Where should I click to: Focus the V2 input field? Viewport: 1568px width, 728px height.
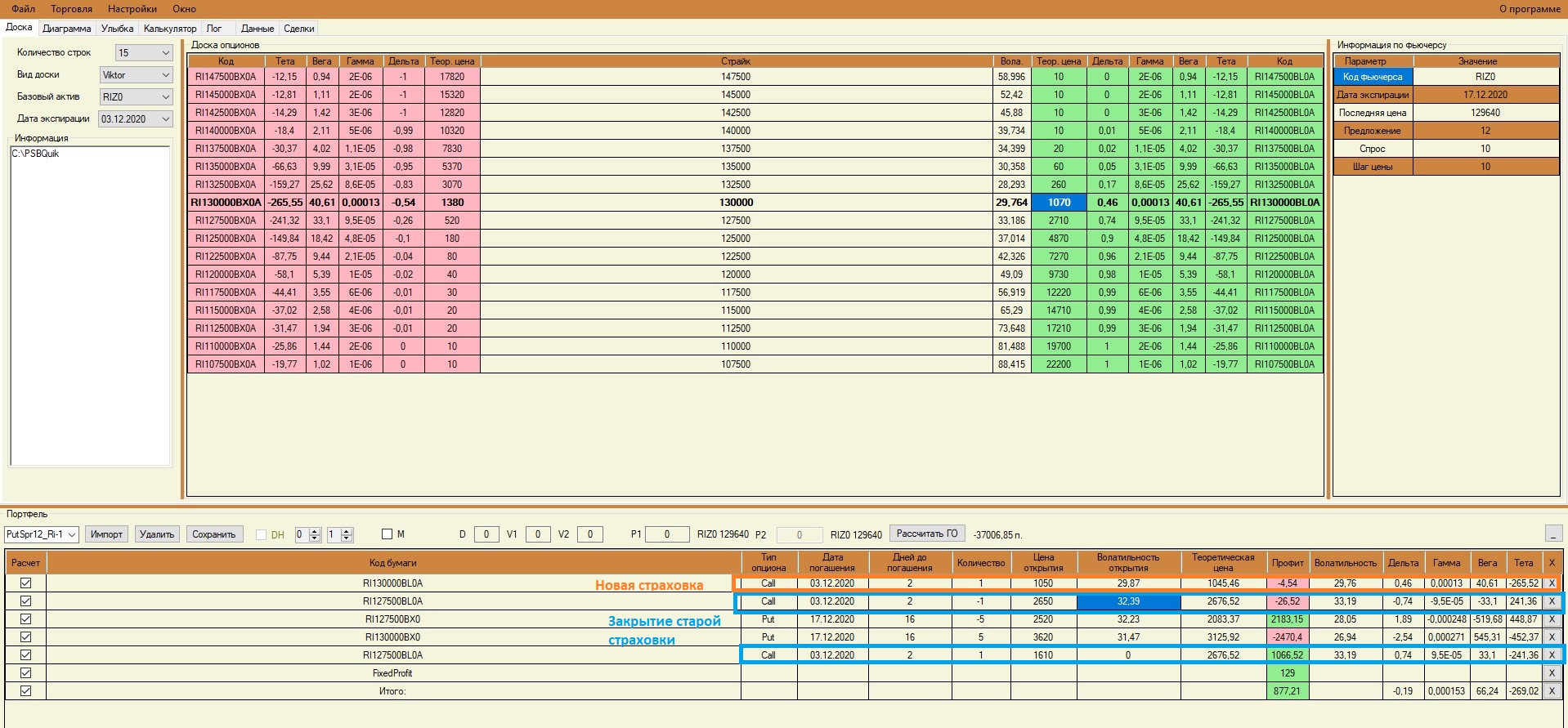click(x=590, y=534)
